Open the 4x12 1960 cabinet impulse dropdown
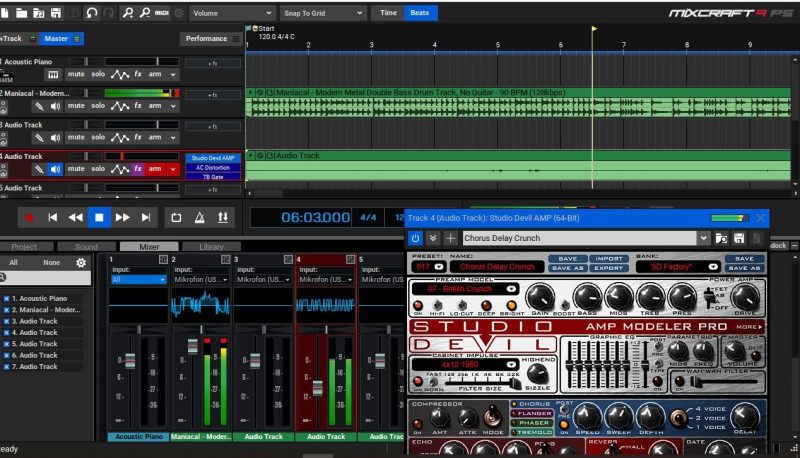This screenshot has height=458, width=800. [x=511, y=365]
